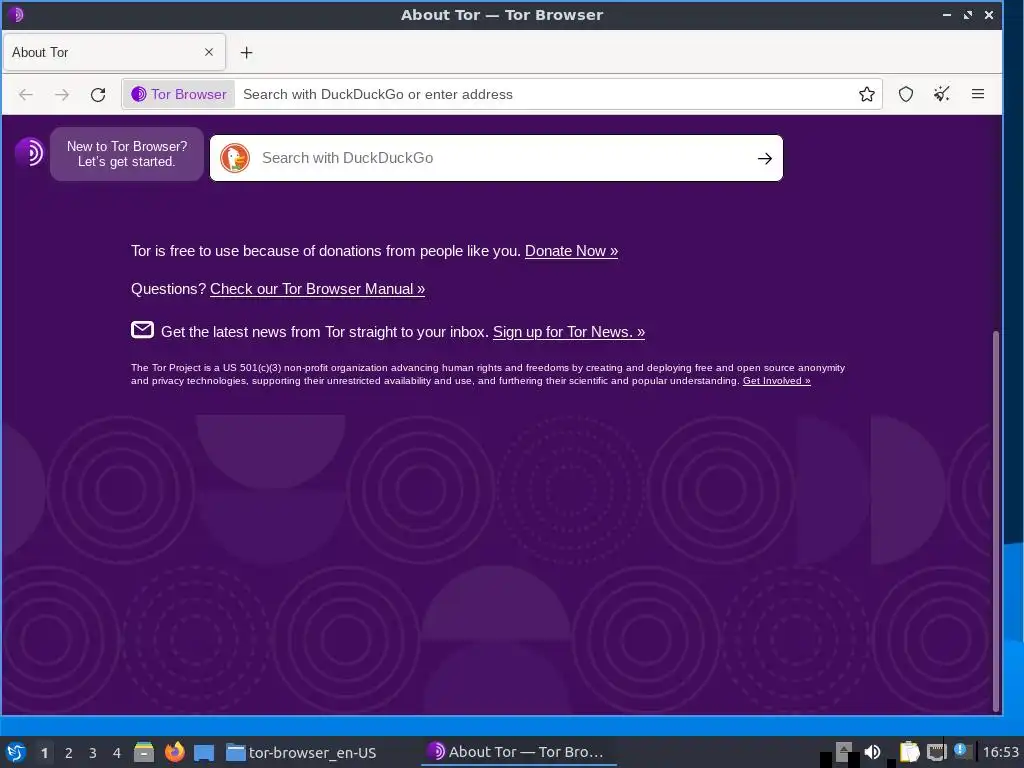Click the show desktop icon in the taskbar
The image size is (1024, 768).
(x=204, y=752)
